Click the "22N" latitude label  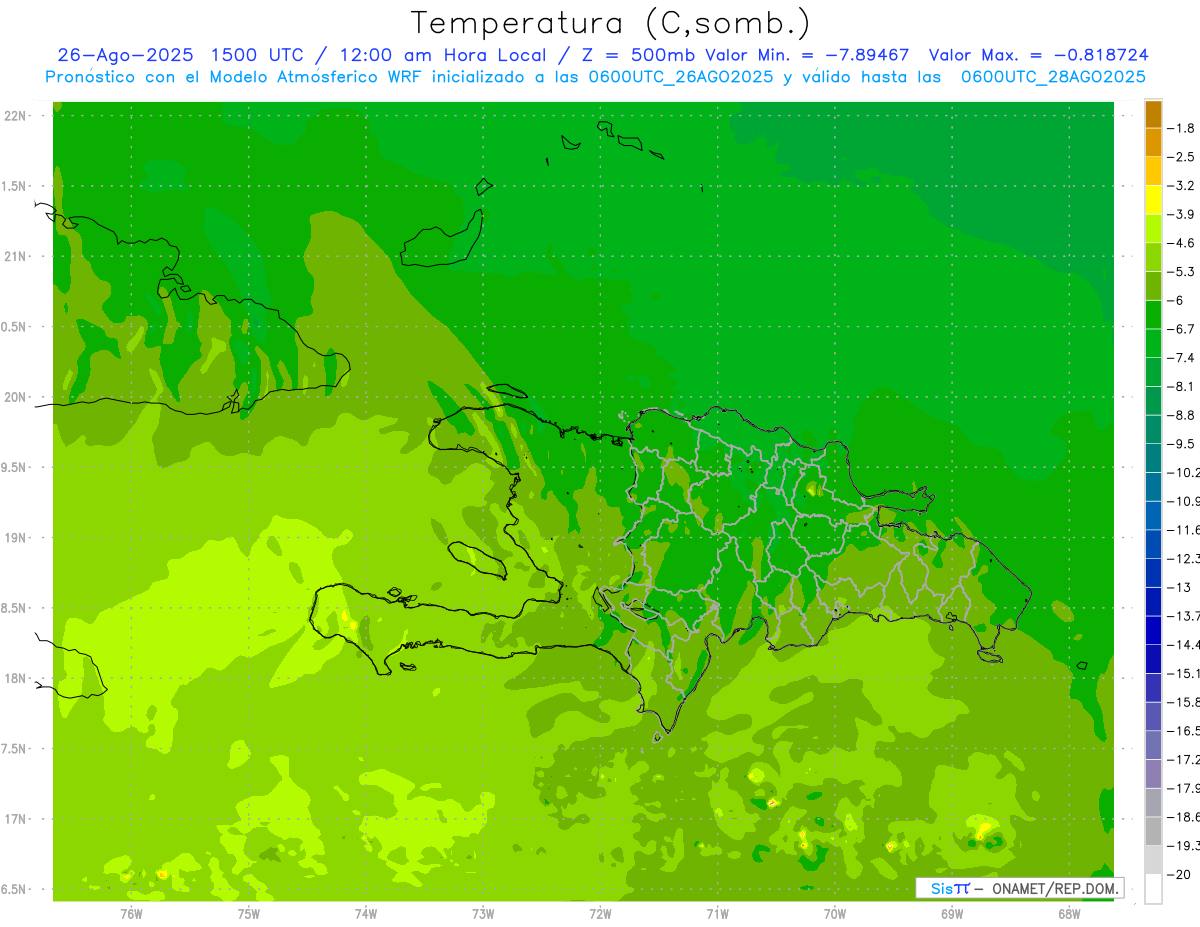(16, 116)
